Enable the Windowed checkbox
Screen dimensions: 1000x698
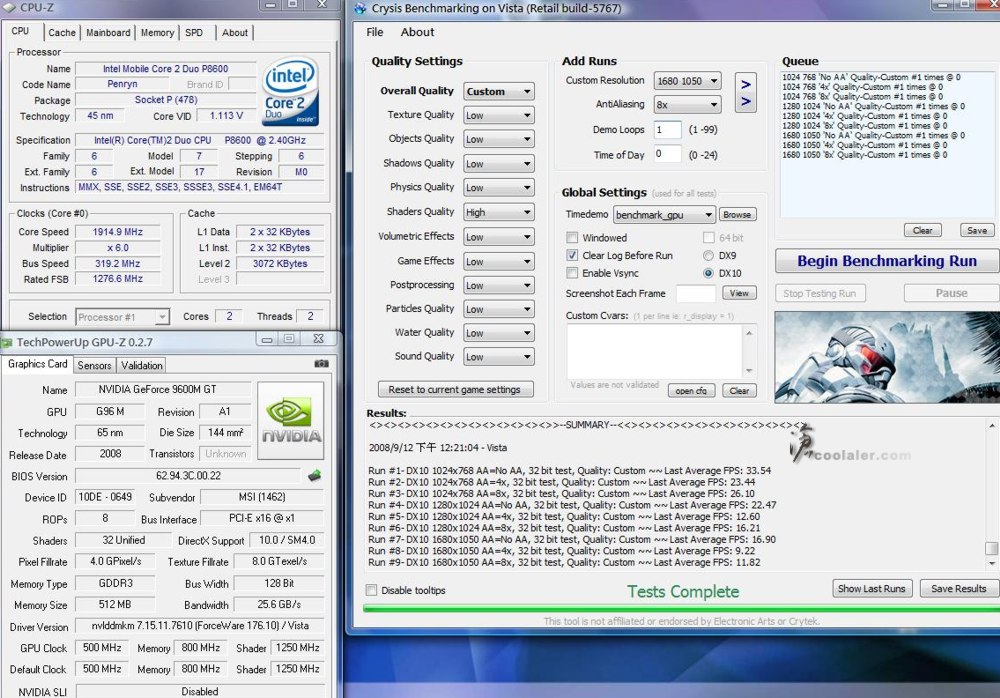(572, 238)
